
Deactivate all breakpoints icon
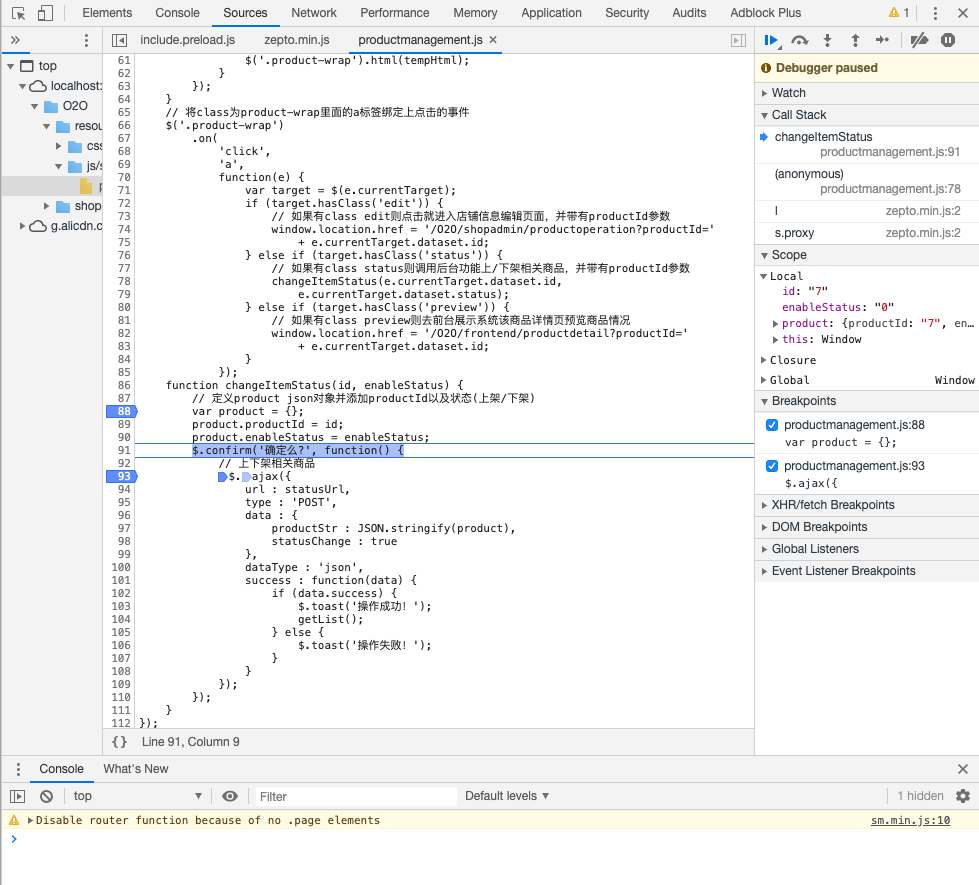point(920,40)
